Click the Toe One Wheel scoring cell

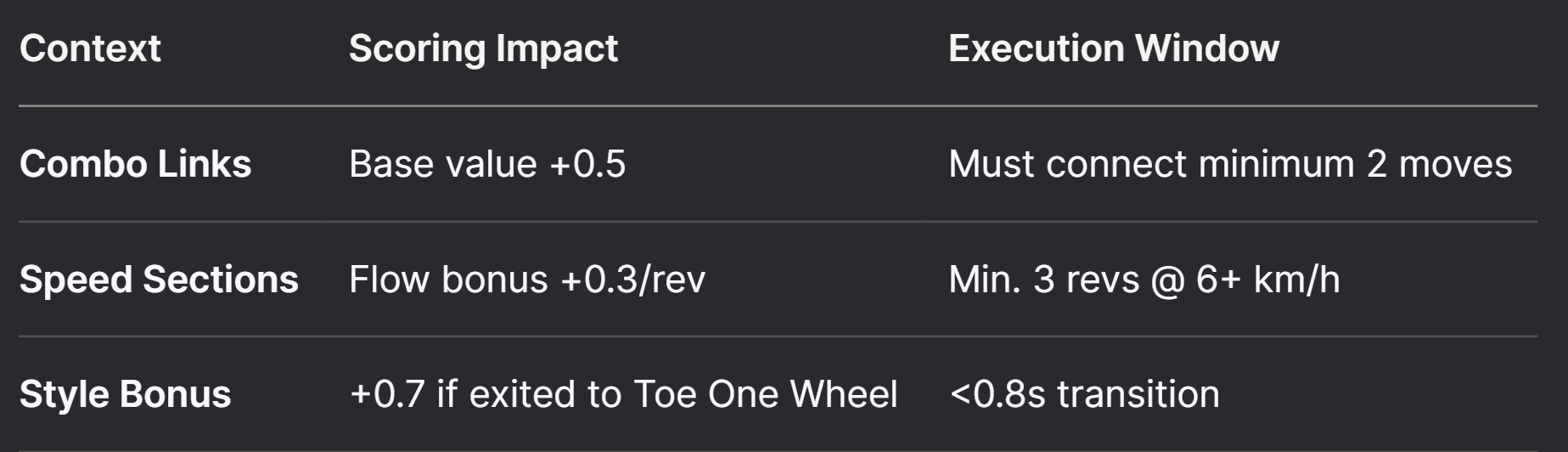623,394
